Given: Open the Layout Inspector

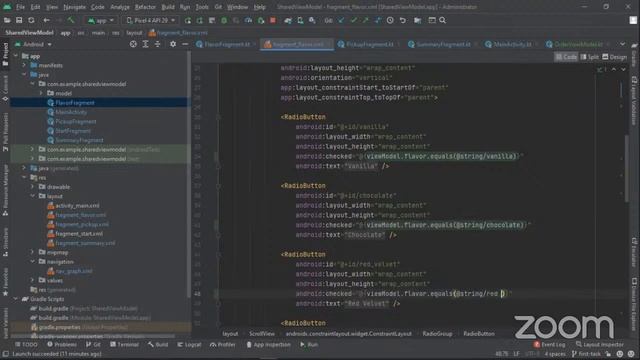Looking at the screenshot, I should coord(599,345).
